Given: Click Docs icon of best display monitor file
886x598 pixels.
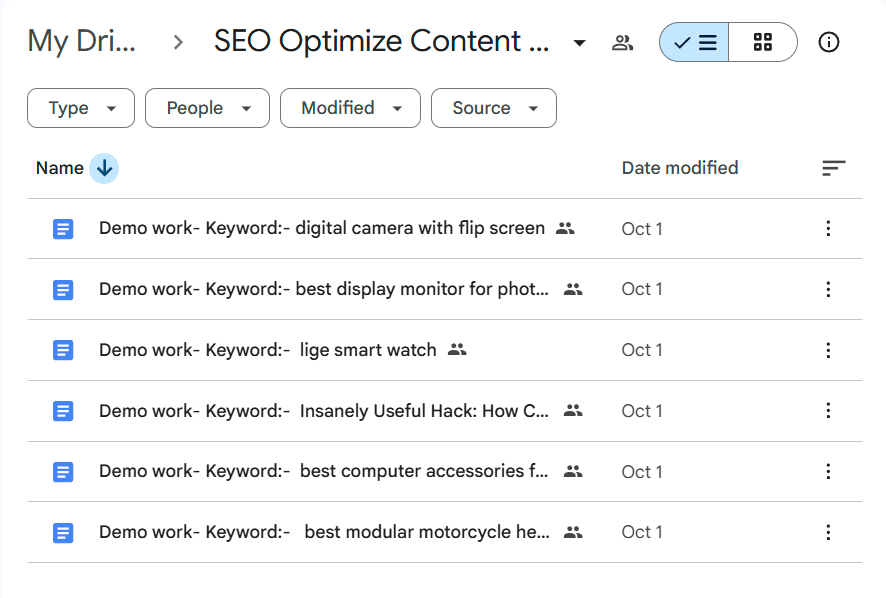Looking at the screenshot, I should click(x=63, y=290).
